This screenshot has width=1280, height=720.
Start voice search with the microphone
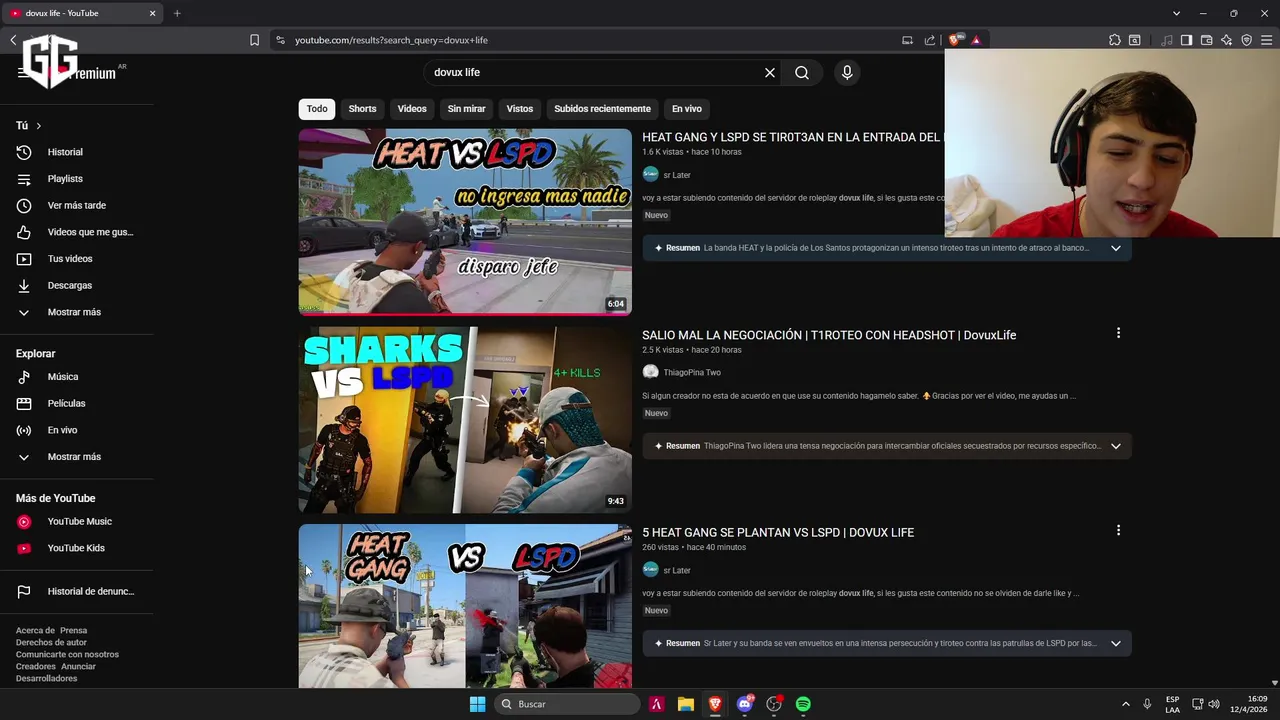(847, 72)
